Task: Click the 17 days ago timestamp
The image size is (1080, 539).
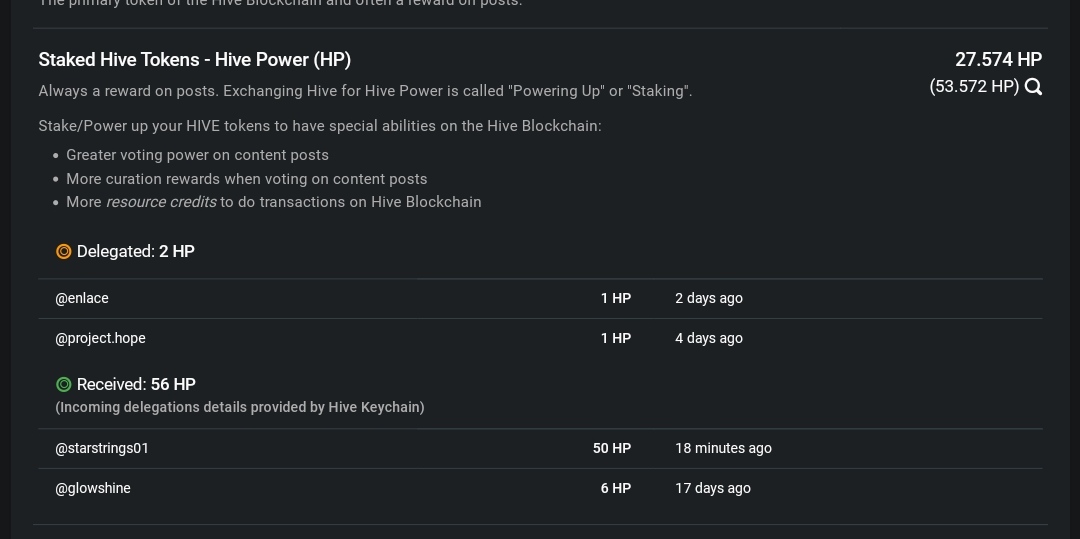Action: click(x=713, y=488)
